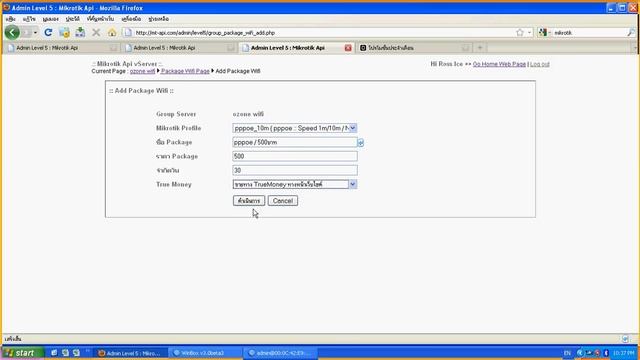Viewport: 640px width, 360px height.
Task: Open the True Money dropdown
Action: pyautogui.click(x=295, y=184)
